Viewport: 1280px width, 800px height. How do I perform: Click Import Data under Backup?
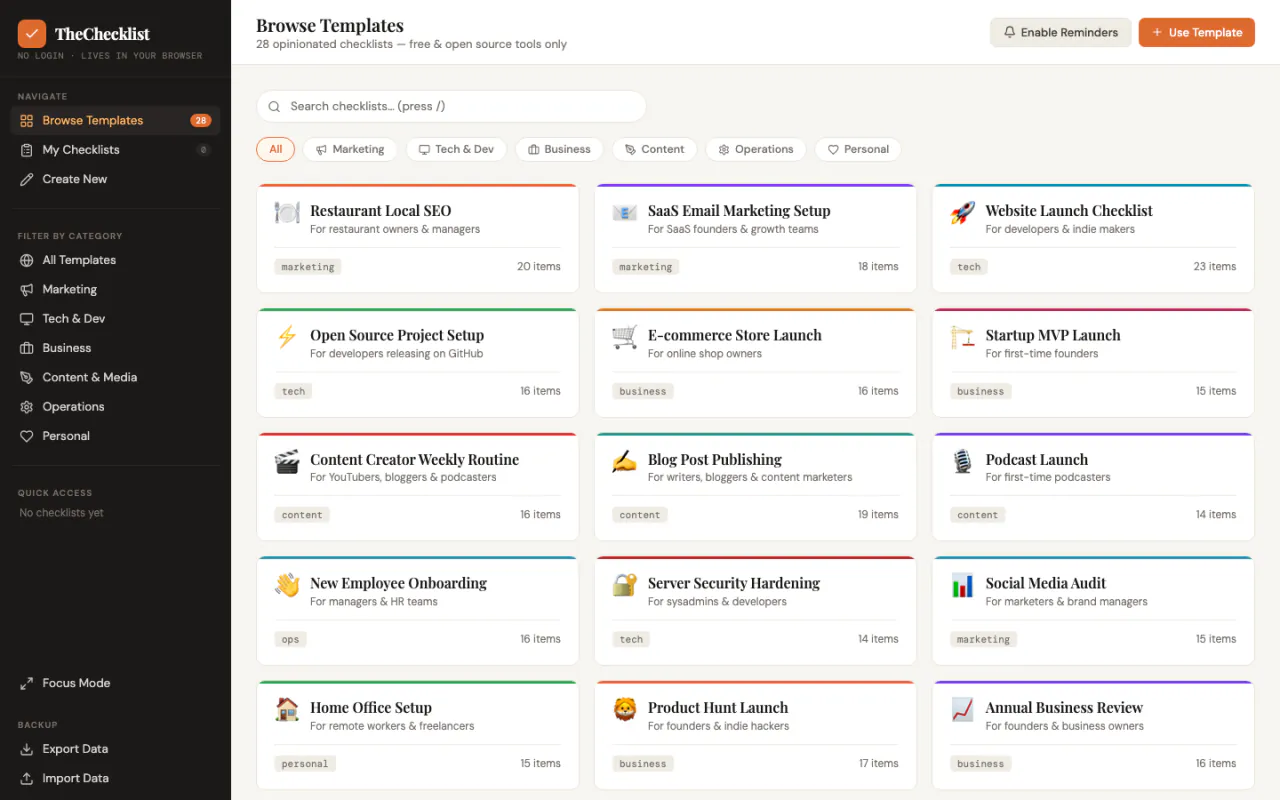tap(115, 778)
